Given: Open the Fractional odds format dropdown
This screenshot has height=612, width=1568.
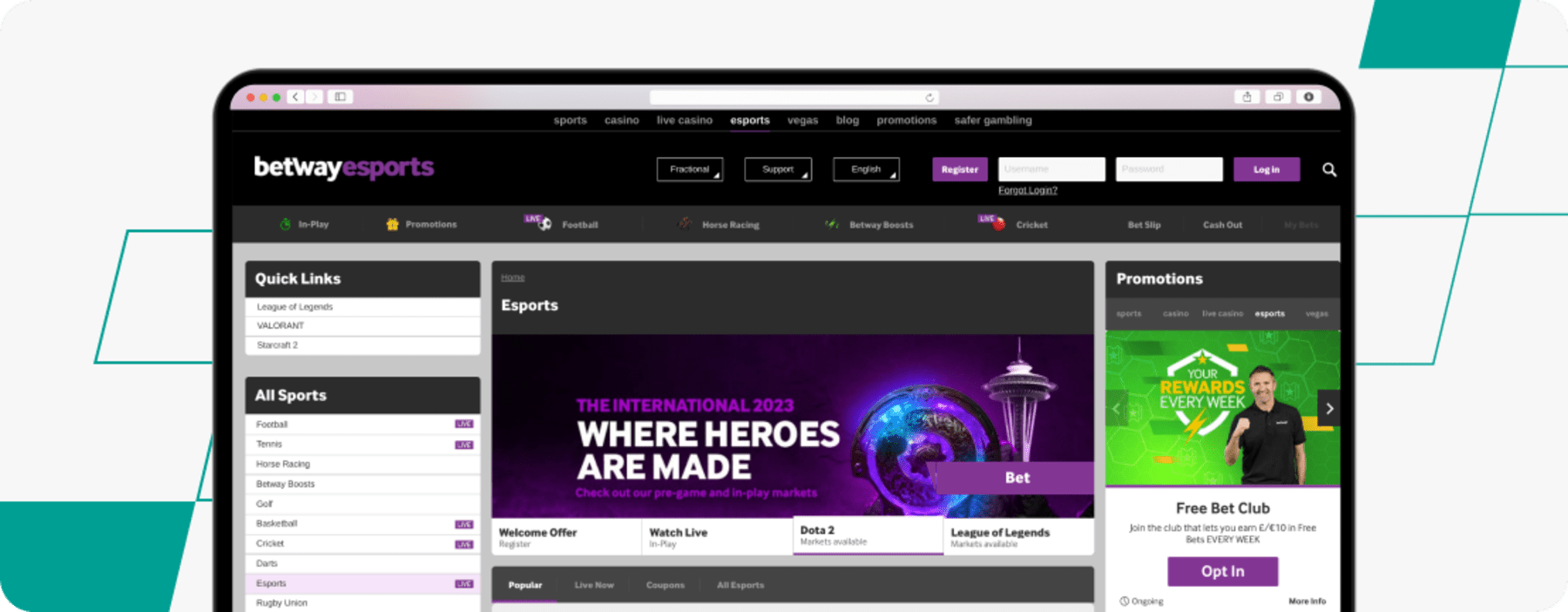Looking at the screenshot, I should 690,169.
